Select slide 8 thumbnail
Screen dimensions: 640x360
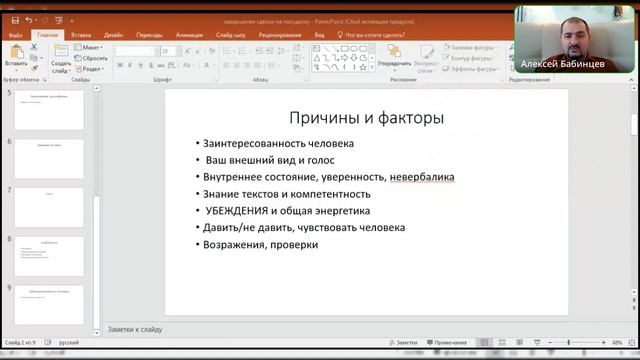(49, 256)
